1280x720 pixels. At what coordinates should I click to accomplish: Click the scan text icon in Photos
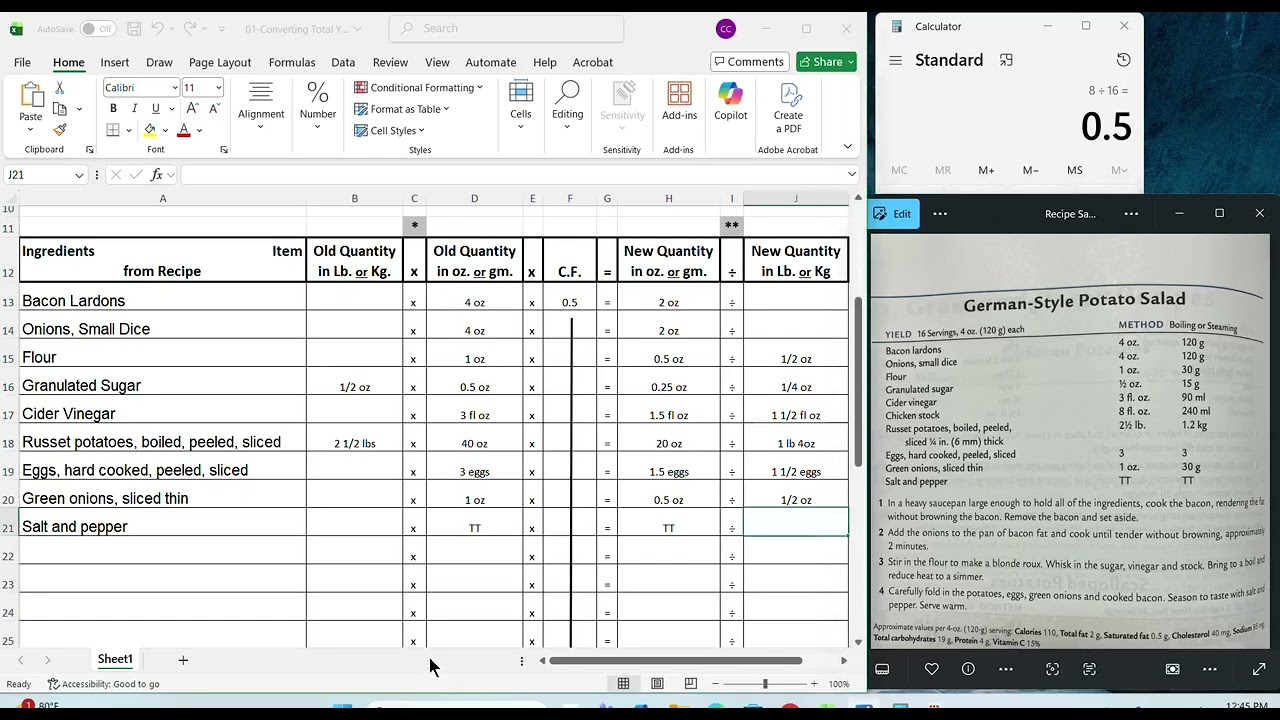[x=1089, y=669]
